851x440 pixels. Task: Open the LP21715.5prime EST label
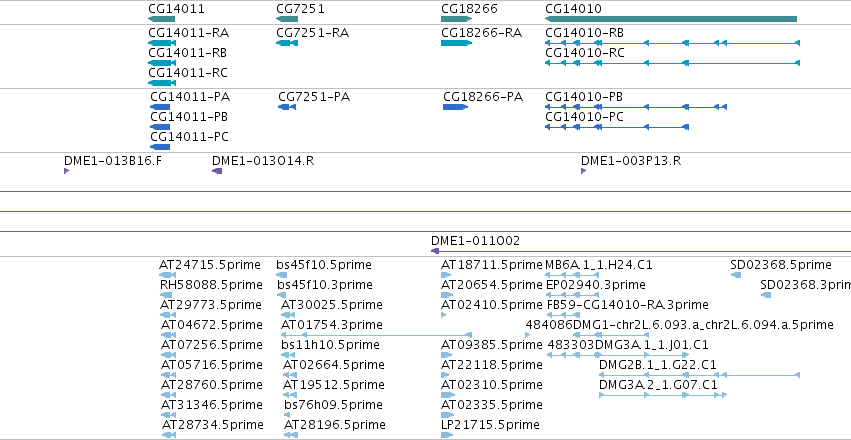pos(490,424)
